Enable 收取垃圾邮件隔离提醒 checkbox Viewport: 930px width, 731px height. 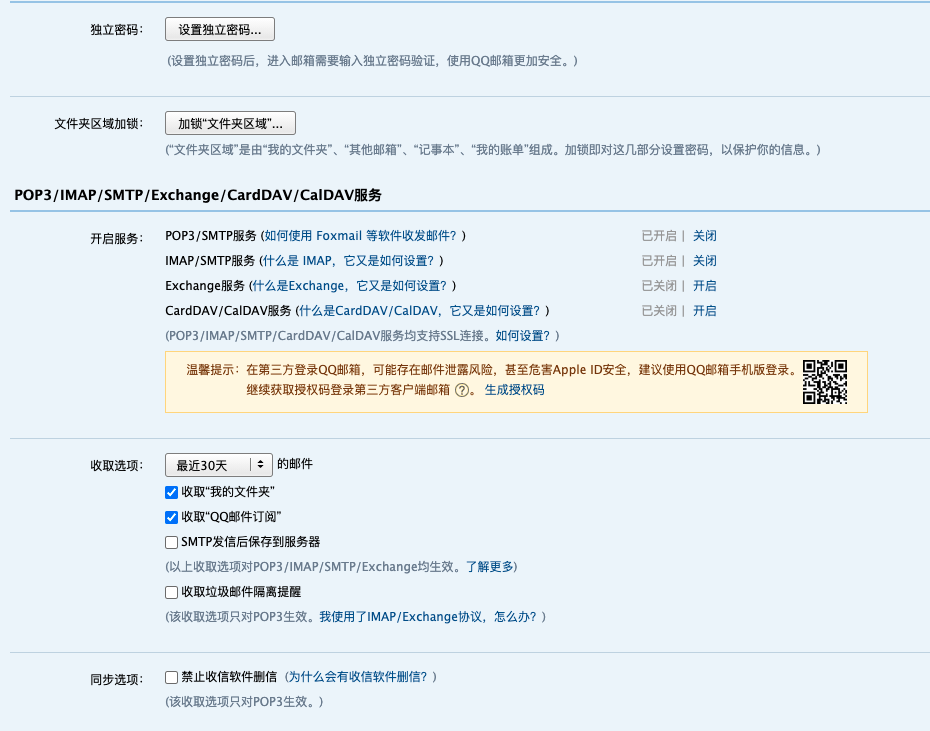[x=171, y=592]
